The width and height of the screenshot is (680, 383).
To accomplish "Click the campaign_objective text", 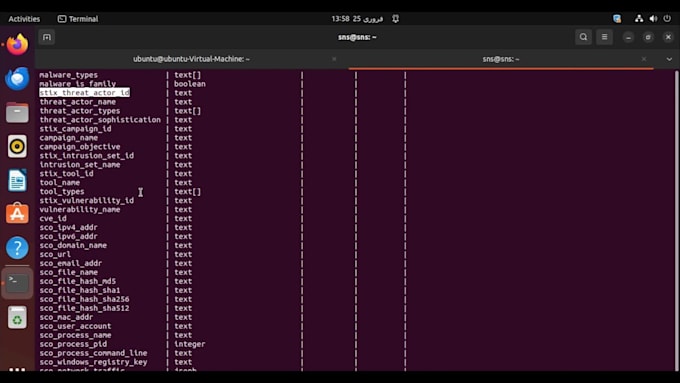I will (x=80, y=147).
